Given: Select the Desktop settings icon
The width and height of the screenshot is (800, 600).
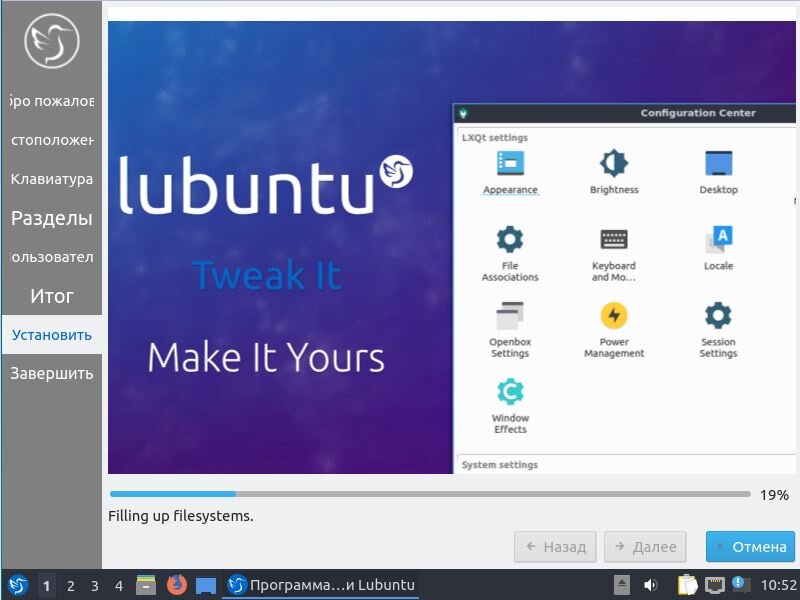Looking at the screenshot, I should click(717, 165).
